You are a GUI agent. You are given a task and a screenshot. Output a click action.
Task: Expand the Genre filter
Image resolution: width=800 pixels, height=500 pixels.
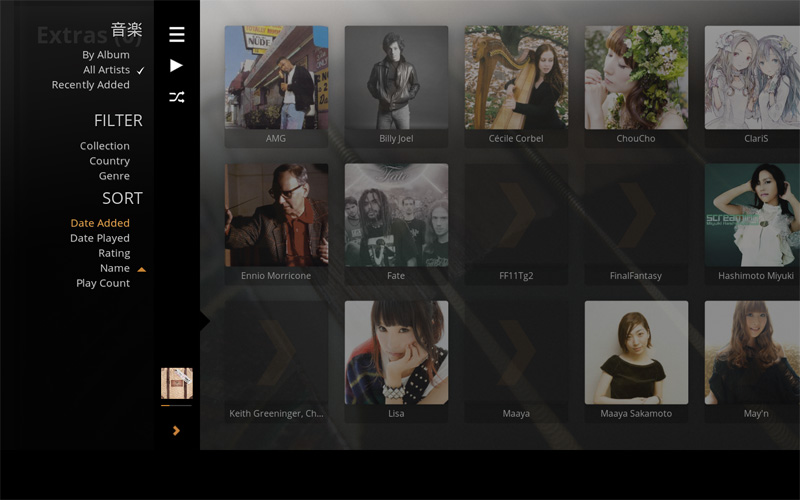[114, 176]
